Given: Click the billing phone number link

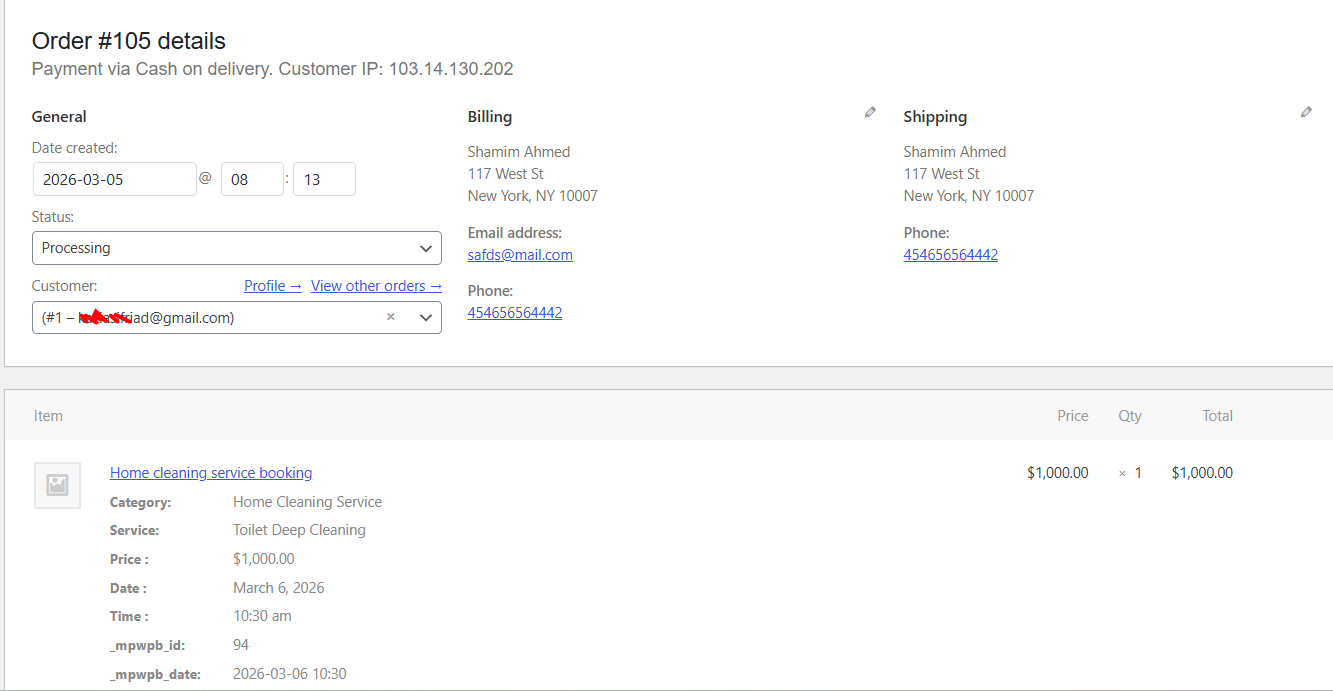Looking at the screenshot, I should (x=514, y=313).
